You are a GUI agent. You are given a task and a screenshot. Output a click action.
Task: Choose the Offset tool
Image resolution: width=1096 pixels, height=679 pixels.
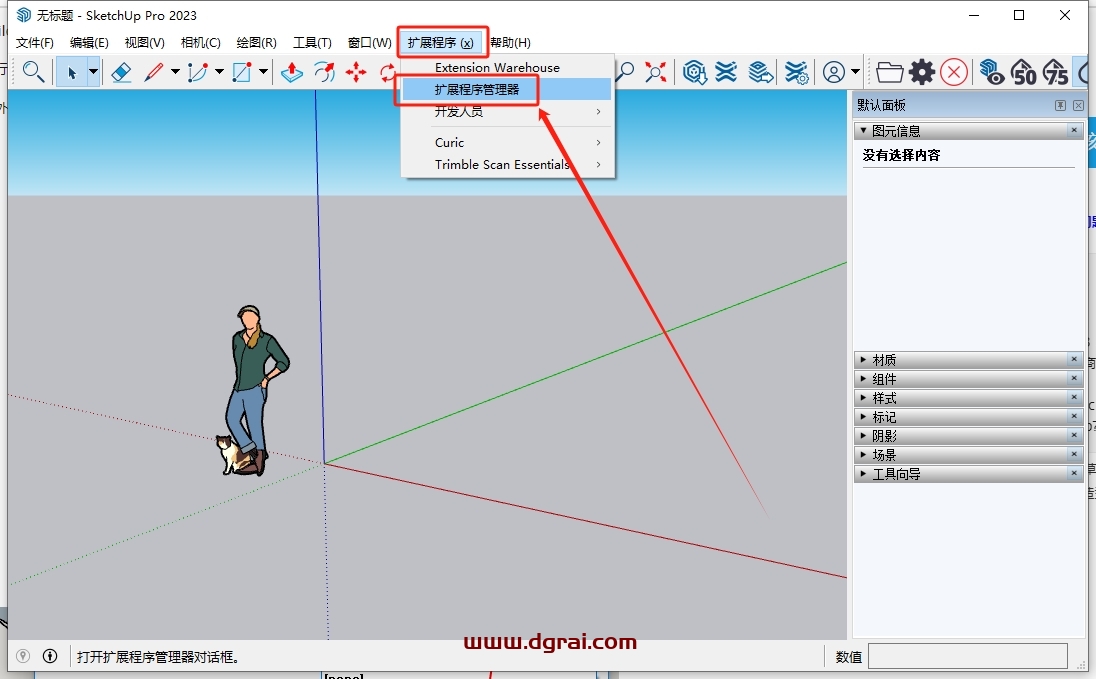point(324,72)
